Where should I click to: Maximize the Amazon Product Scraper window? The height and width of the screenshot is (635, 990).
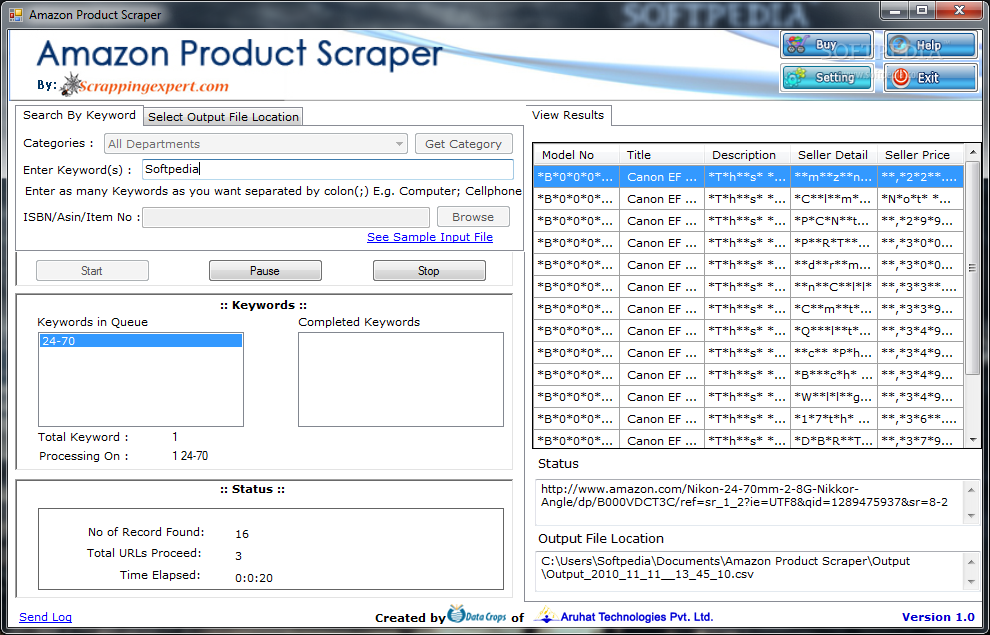point(922,10)
